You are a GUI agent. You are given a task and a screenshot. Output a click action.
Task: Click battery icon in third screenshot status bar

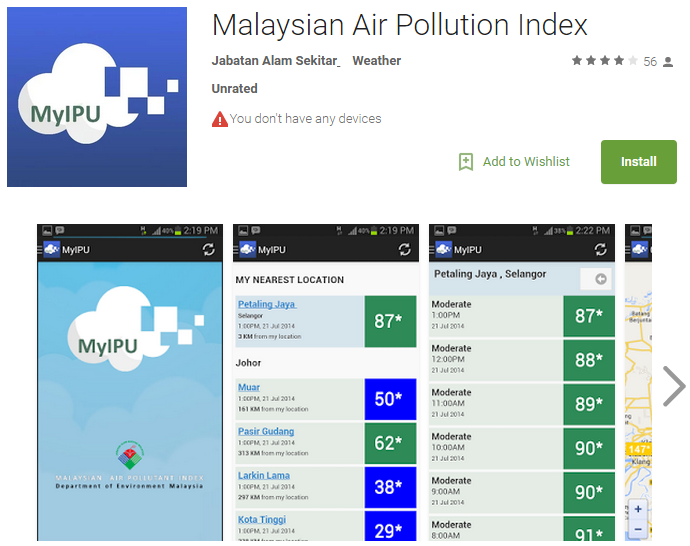570,231
